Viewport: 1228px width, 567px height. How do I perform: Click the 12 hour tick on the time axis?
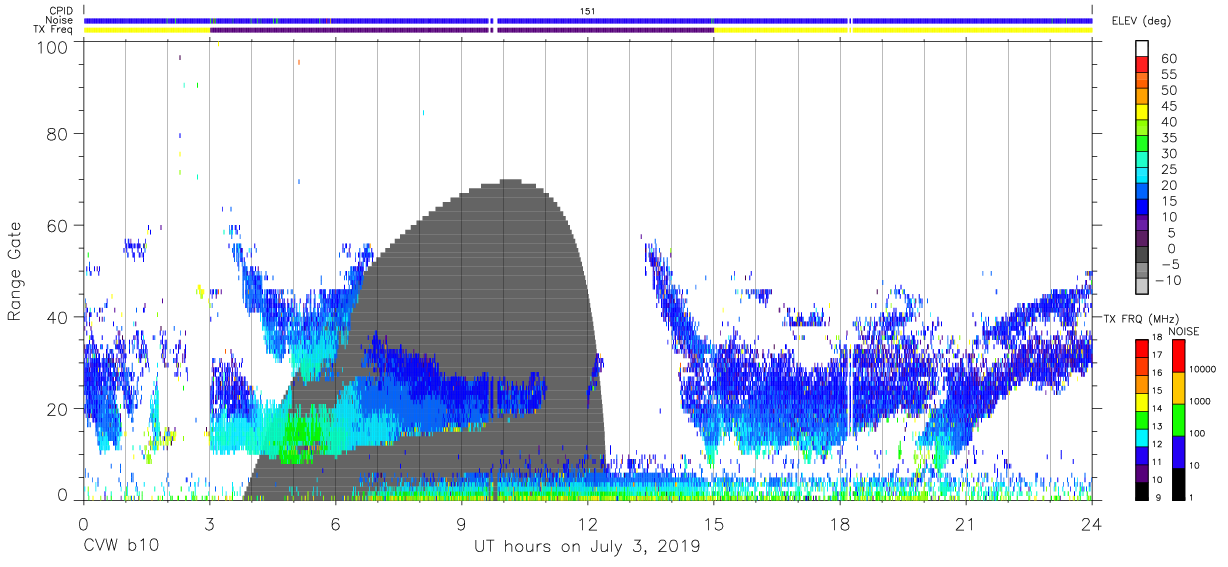[588, 524]
